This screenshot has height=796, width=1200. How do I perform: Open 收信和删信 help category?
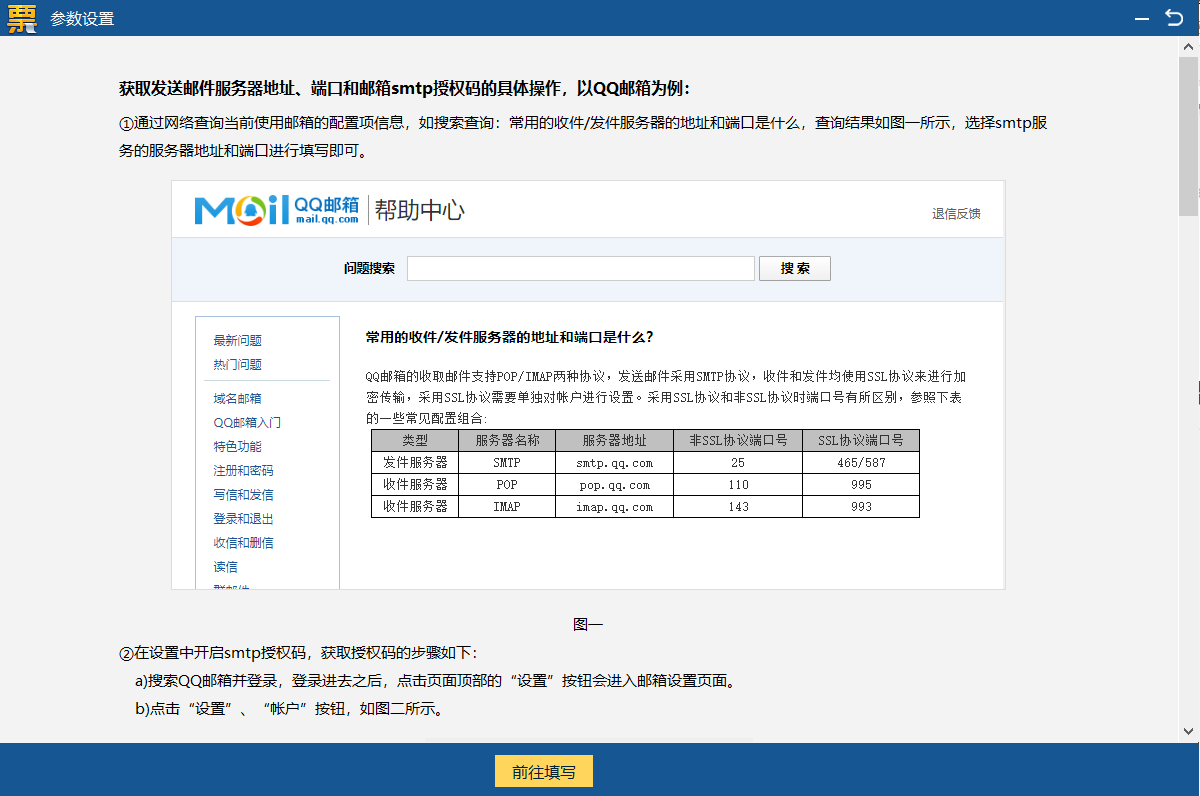(x=243, y=543)
